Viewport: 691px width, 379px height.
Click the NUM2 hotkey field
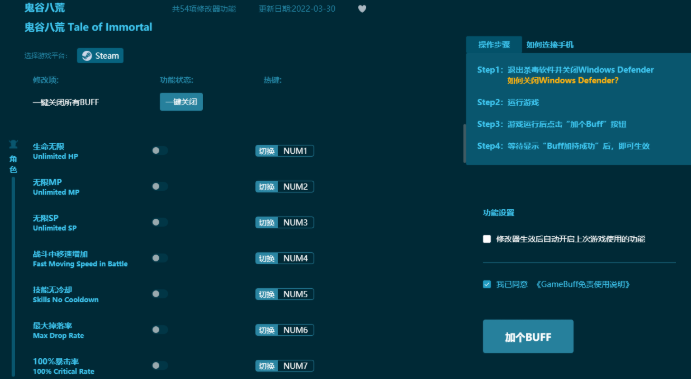(296, 187)
